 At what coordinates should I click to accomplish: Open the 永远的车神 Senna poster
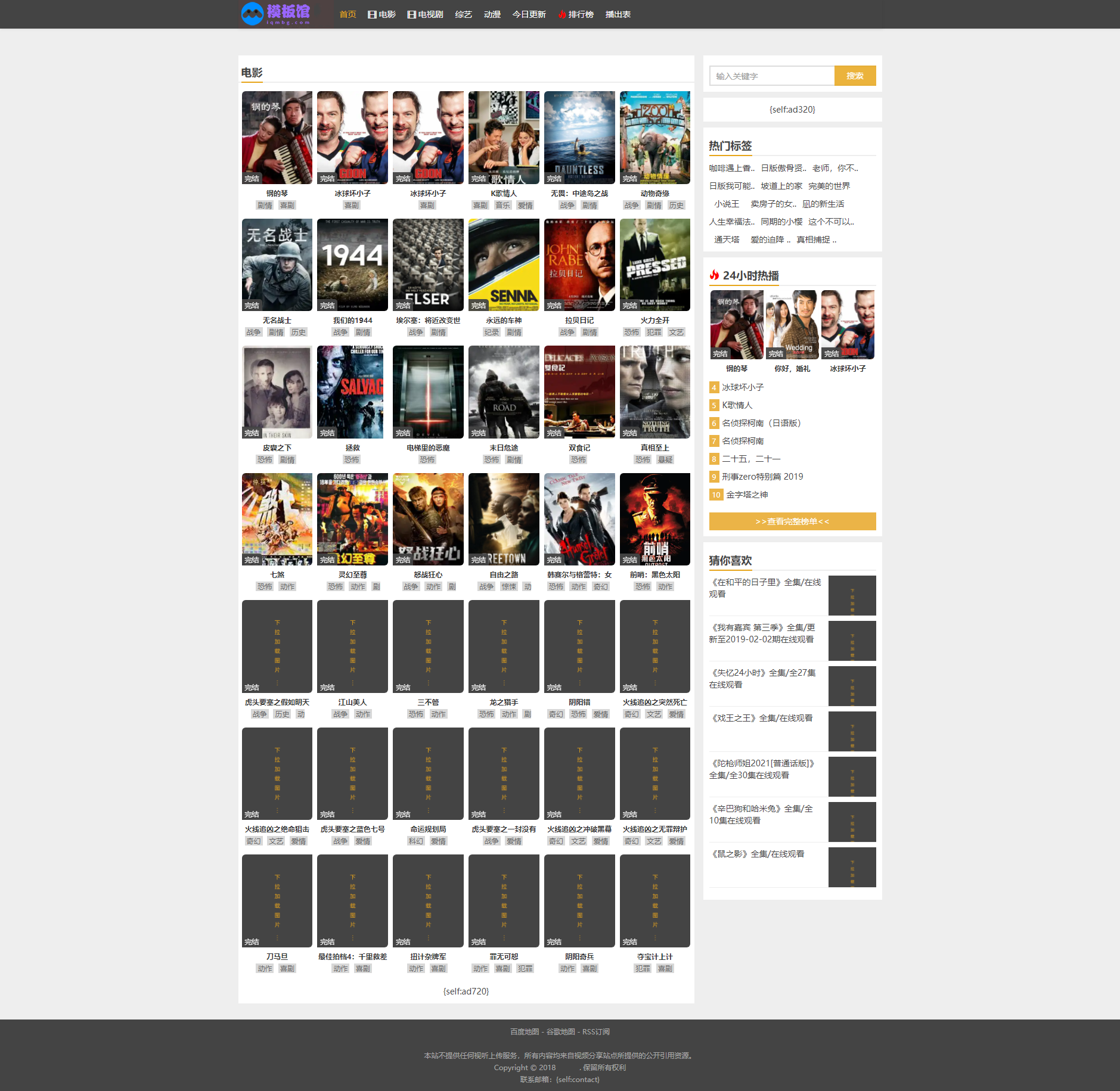(504, 265)
